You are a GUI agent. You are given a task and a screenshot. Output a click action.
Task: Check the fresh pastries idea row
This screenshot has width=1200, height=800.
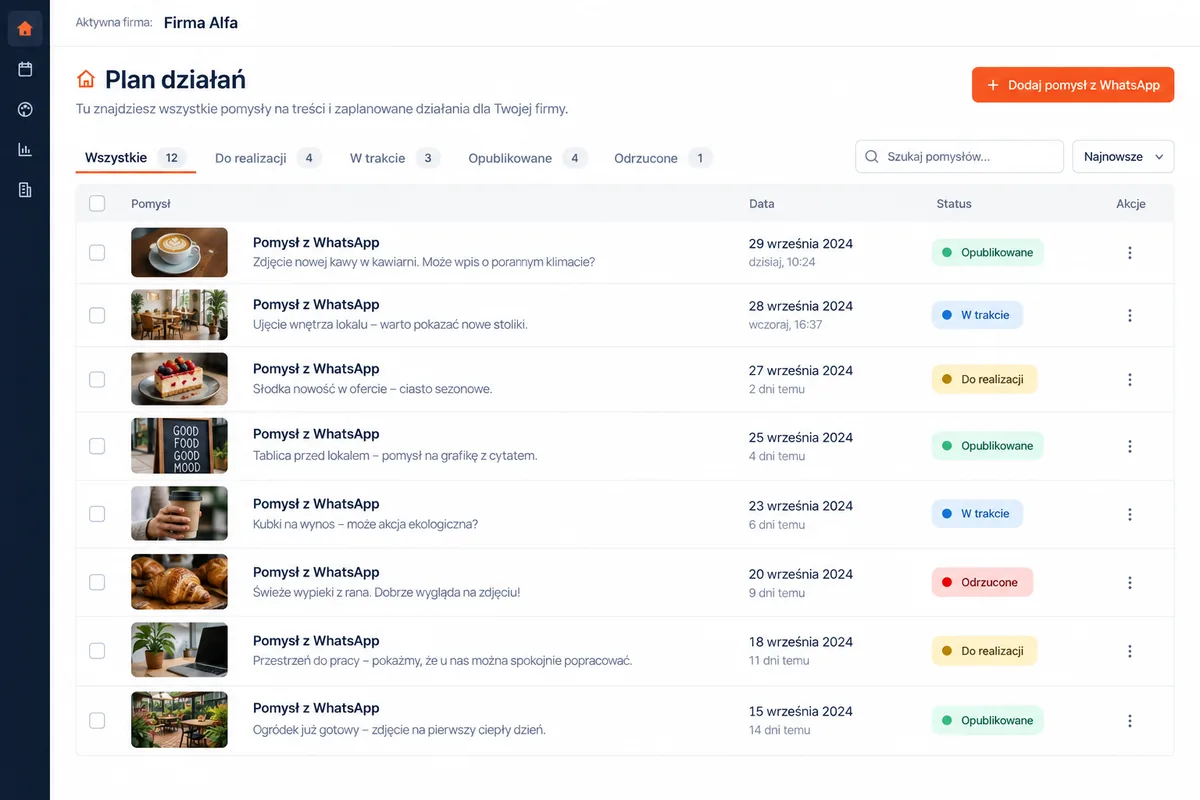(x=97, y=582)
